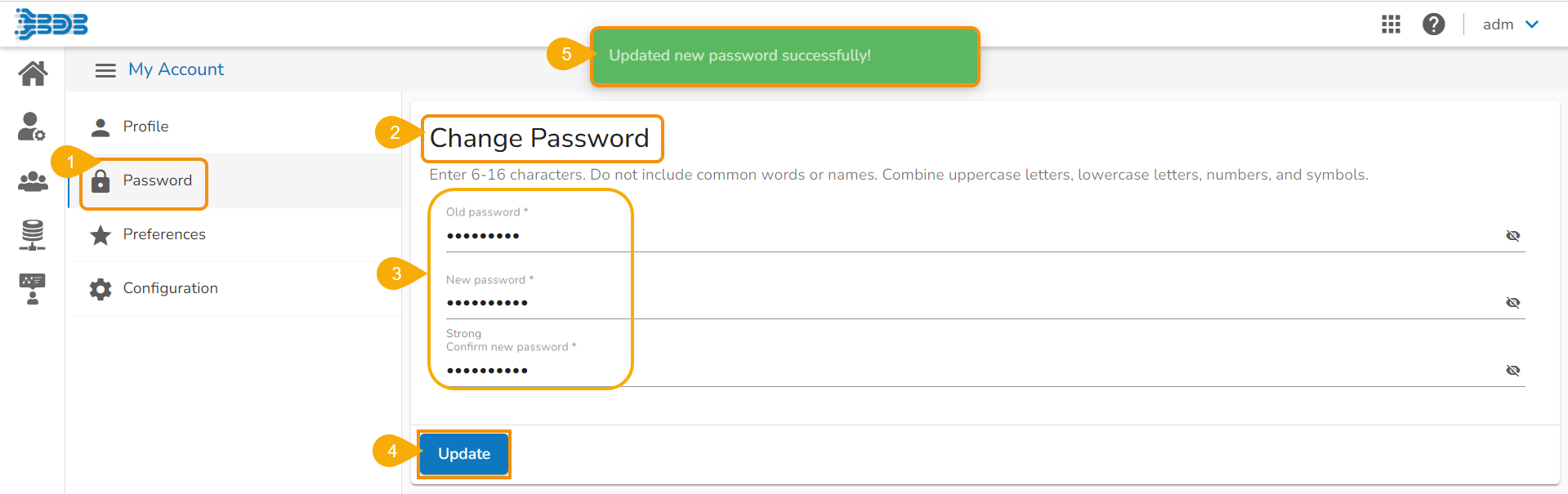The height and width of the screenshot is (494, 1568).
Task: Go to the Home icon in sidebar
Action: pyautogui.click(x=33, y=73)
